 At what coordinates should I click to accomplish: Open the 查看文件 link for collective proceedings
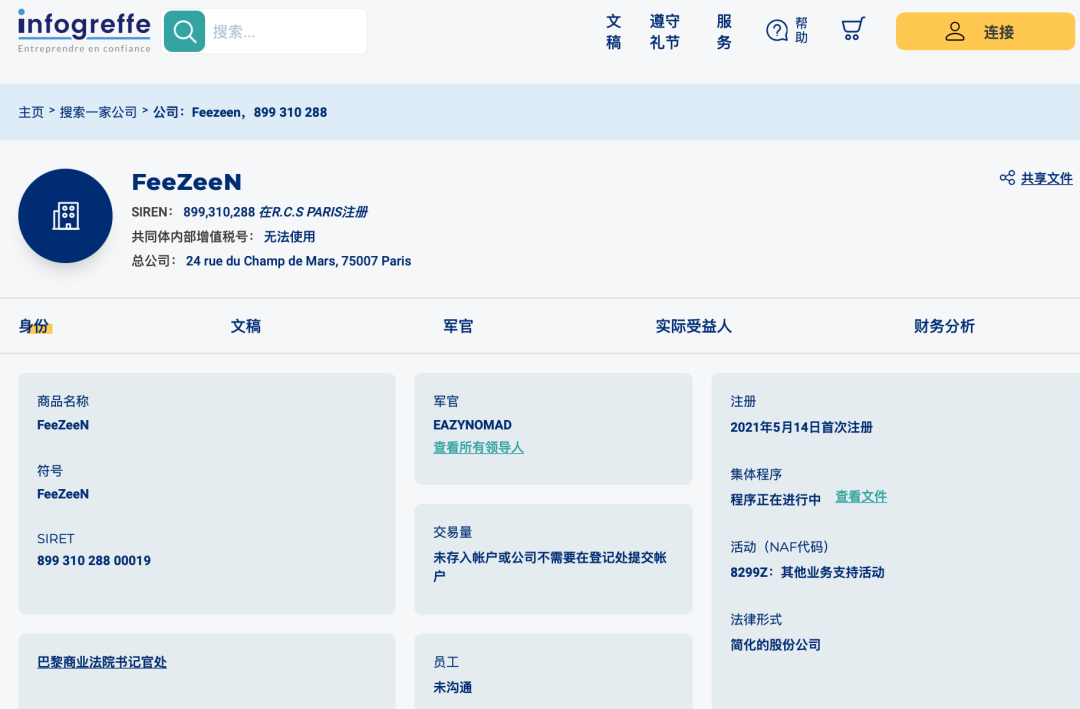click(861, 496)
